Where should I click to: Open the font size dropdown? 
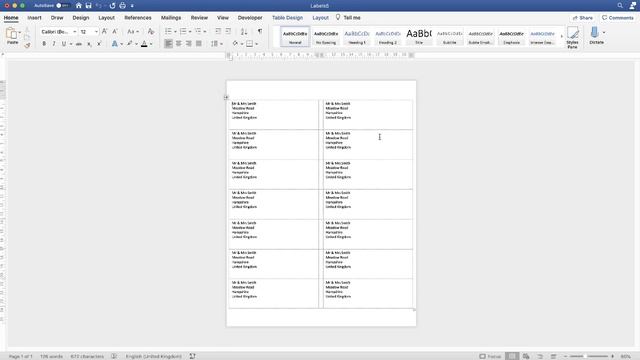pyautogui.click(x=96, y=31)
